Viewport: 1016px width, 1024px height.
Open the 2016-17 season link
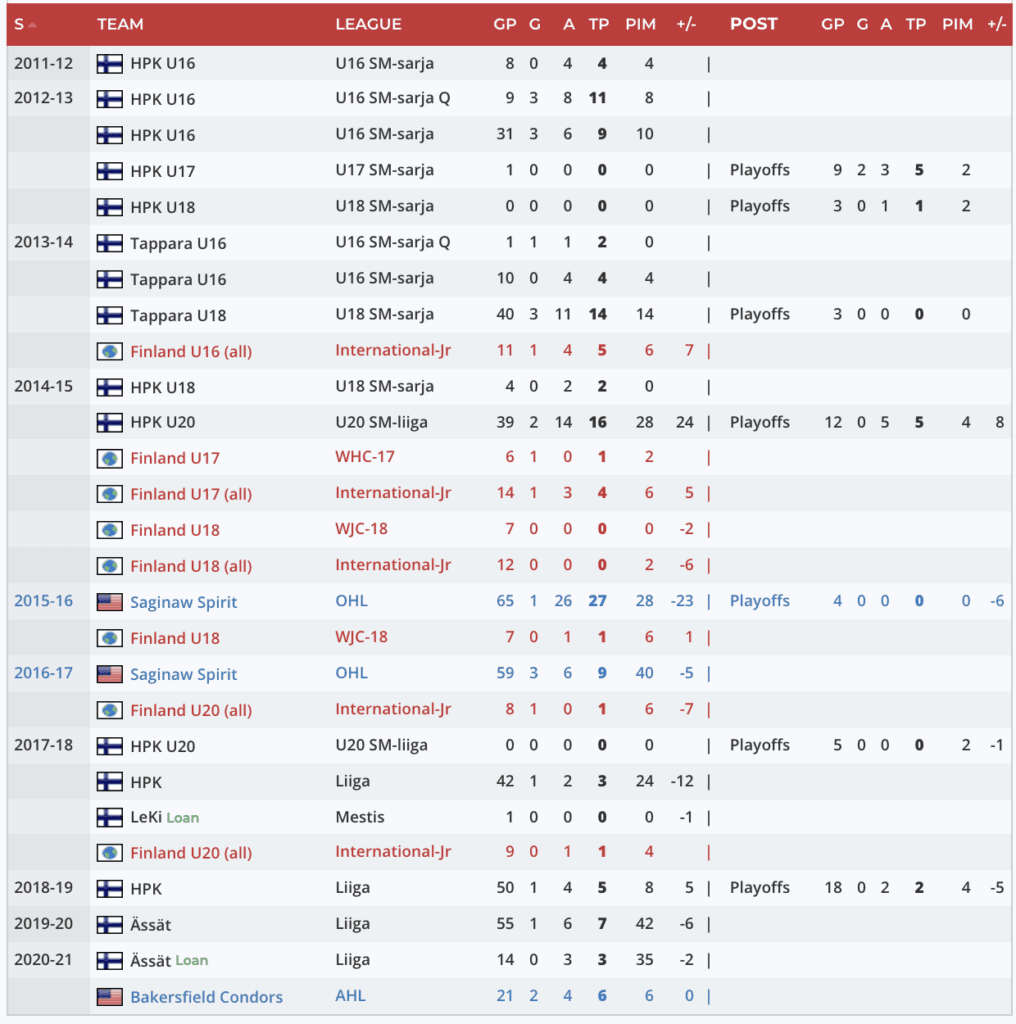pos(43,673)
